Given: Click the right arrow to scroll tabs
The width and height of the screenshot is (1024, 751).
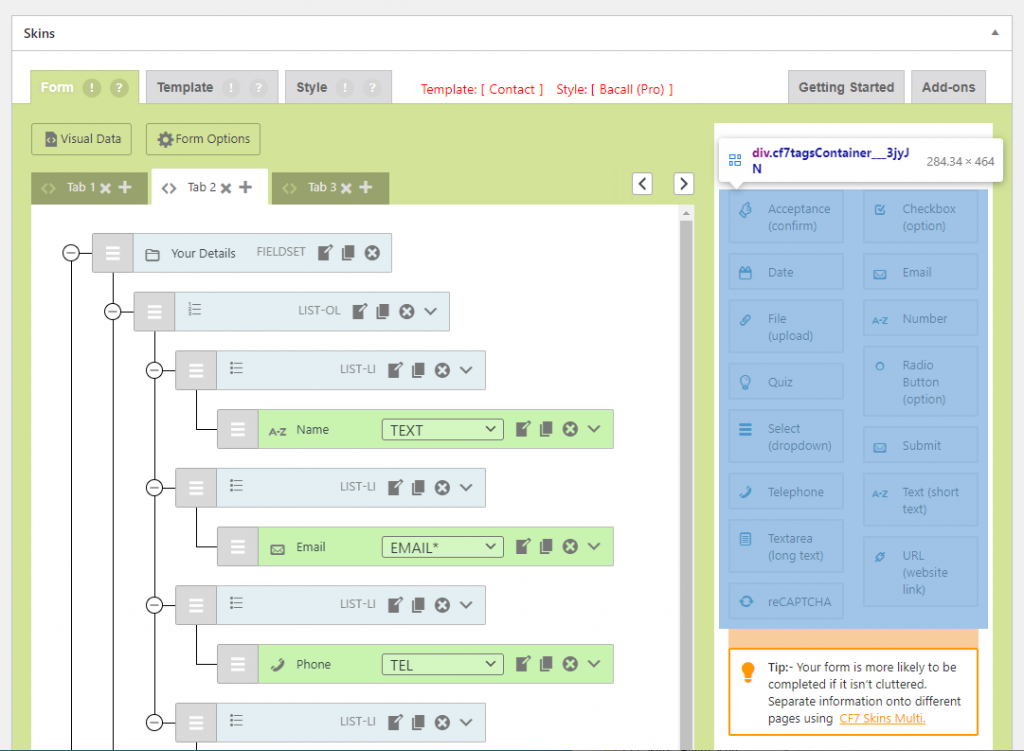Looking at the screenshot, I should coord(683,184).
